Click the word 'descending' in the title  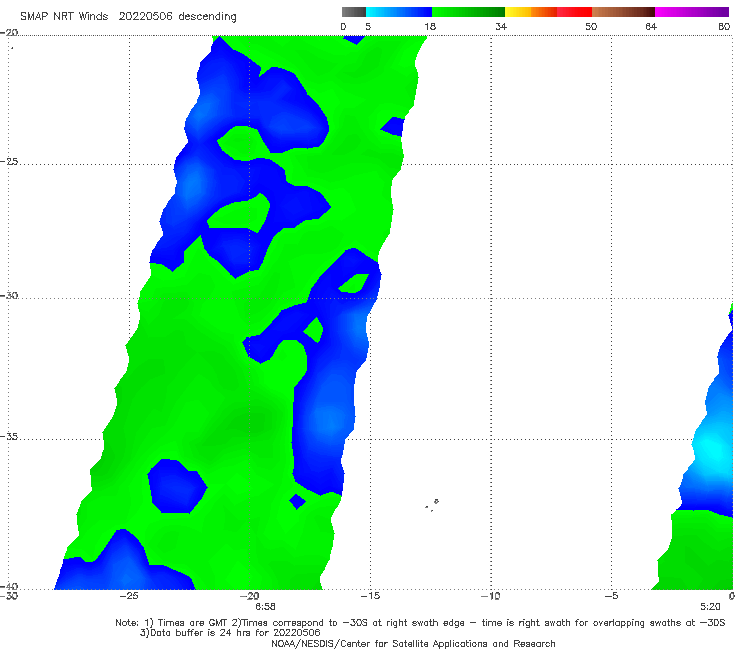[208, 17]
